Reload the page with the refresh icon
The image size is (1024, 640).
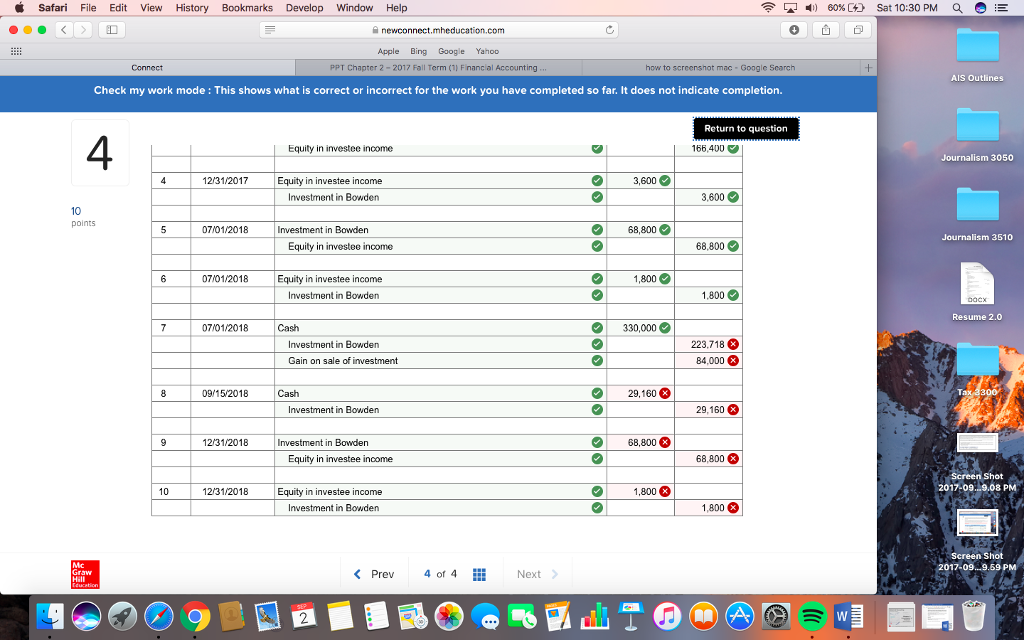pos(609,30)
